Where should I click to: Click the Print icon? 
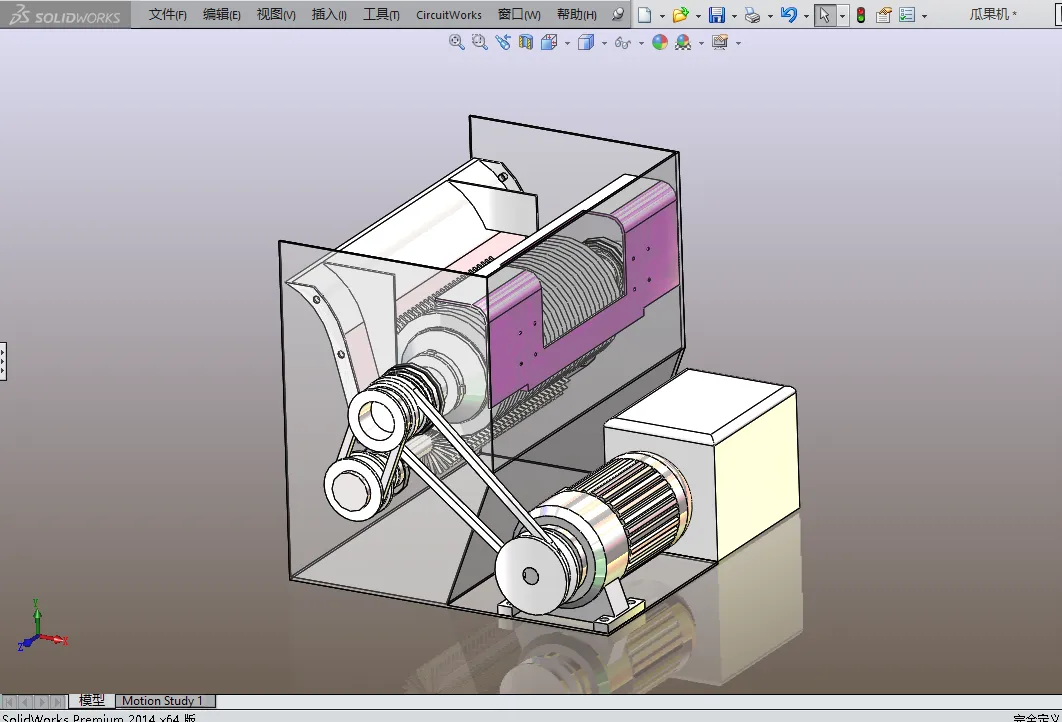[x=752, y=15]
